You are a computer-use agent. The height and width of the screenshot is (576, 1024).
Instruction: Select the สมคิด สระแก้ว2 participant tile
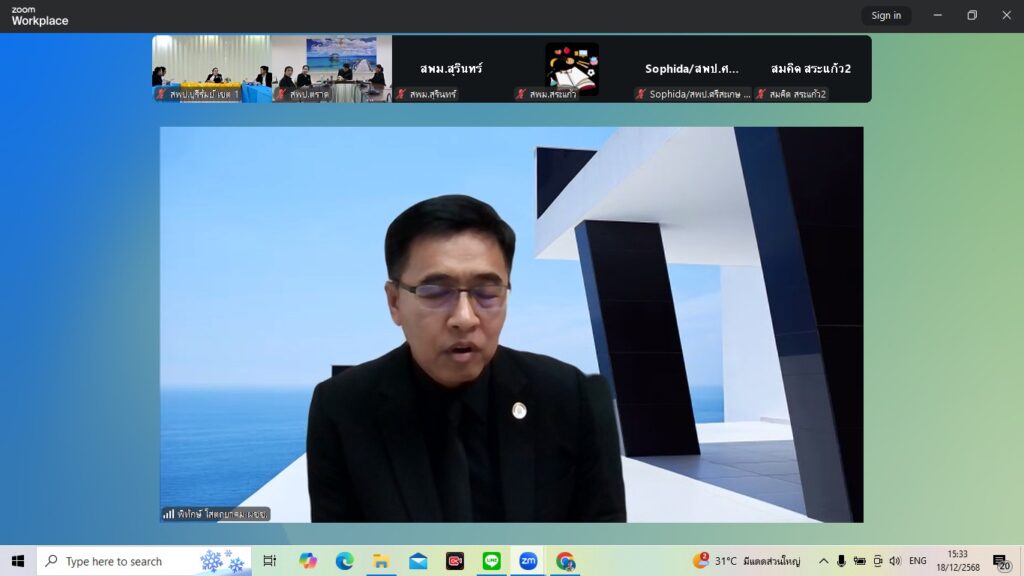(x=811, y=69)
